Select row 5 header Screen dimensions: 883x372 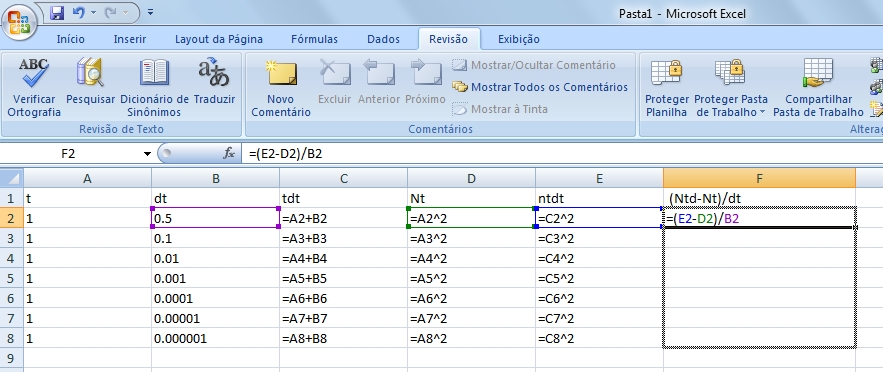tap(11, 278)
